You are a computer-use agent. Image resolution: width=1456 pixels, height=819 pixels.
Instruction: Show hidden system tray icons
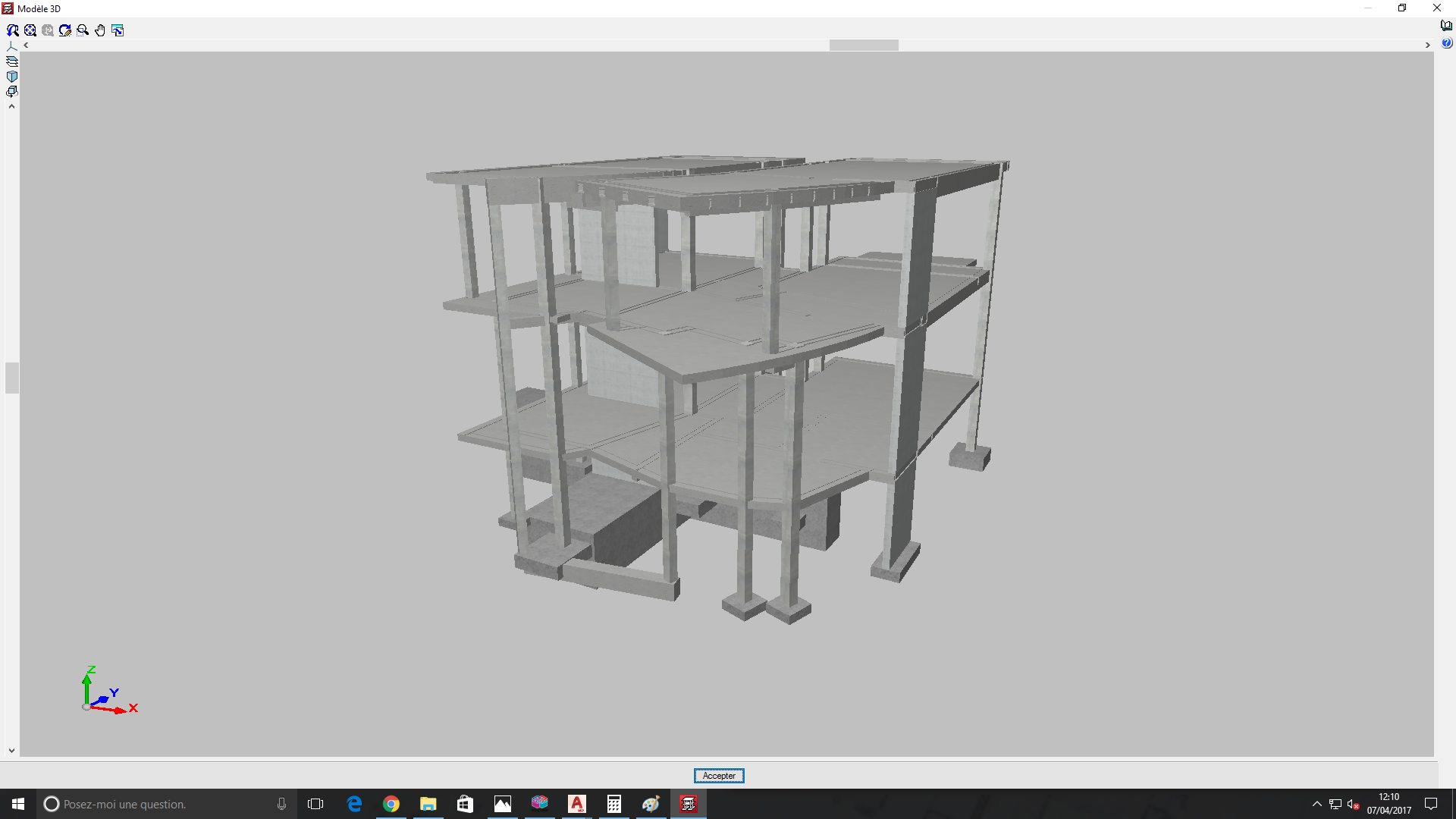[1317, 804]
